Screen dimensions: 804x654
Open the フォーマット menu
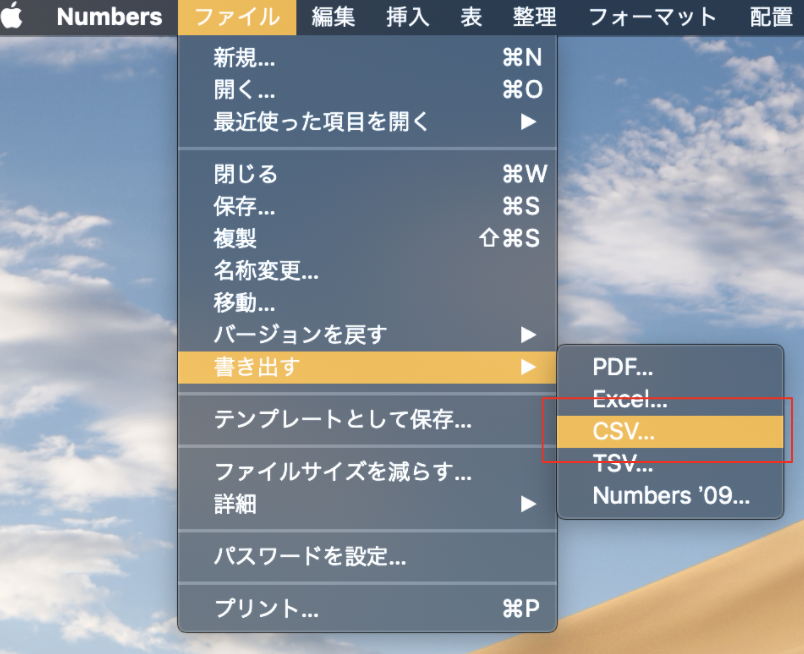pyautogui.click(x=652, y=17)
